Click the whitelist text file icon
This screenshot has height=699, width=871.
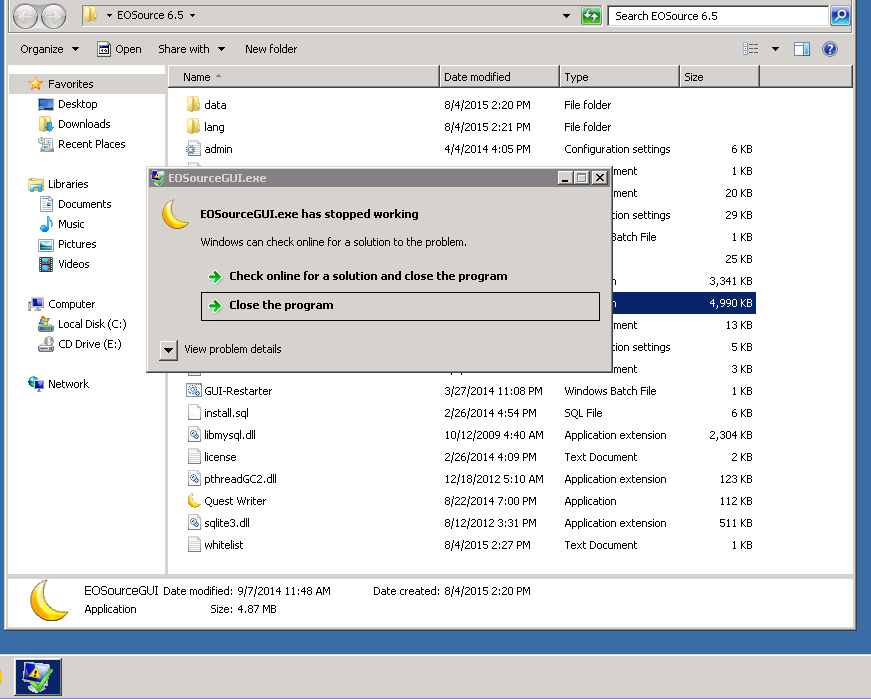194,545
